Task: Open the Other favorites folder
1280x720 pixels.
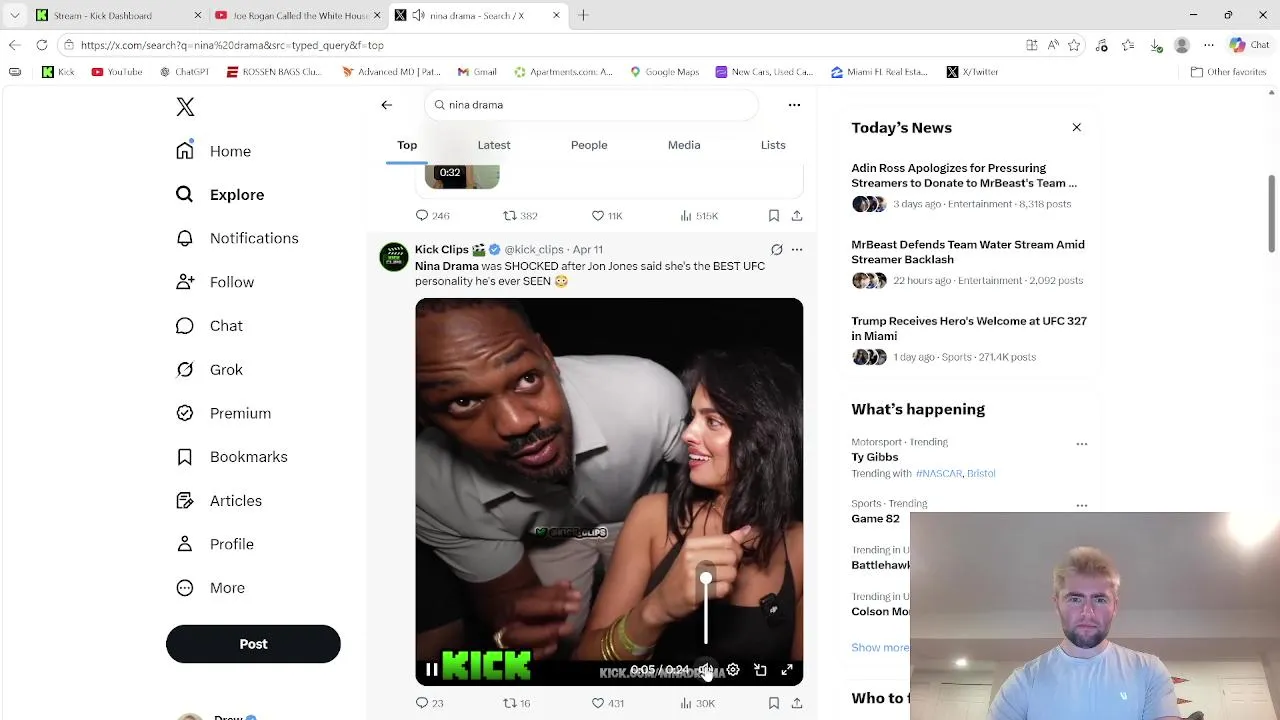Action: [1229, 72]
